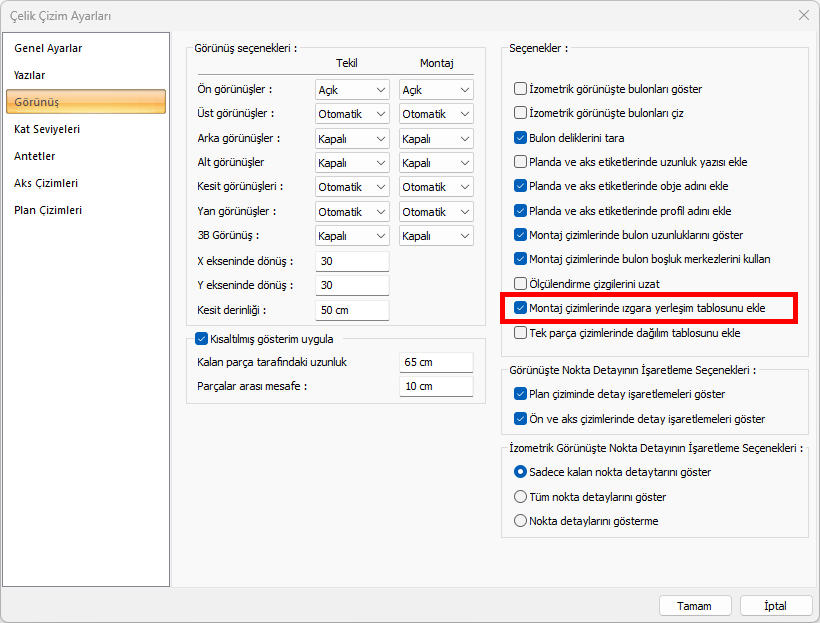This screenshot has width=820, height=623.
Task: Expand Montaj dropdown for Üst görünüşler
Action: (x=436, y=114)
